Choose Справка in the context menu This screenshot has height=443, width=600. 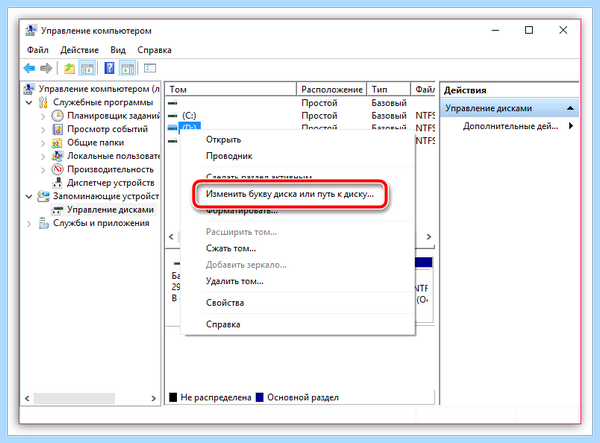[x=298, y=324]
